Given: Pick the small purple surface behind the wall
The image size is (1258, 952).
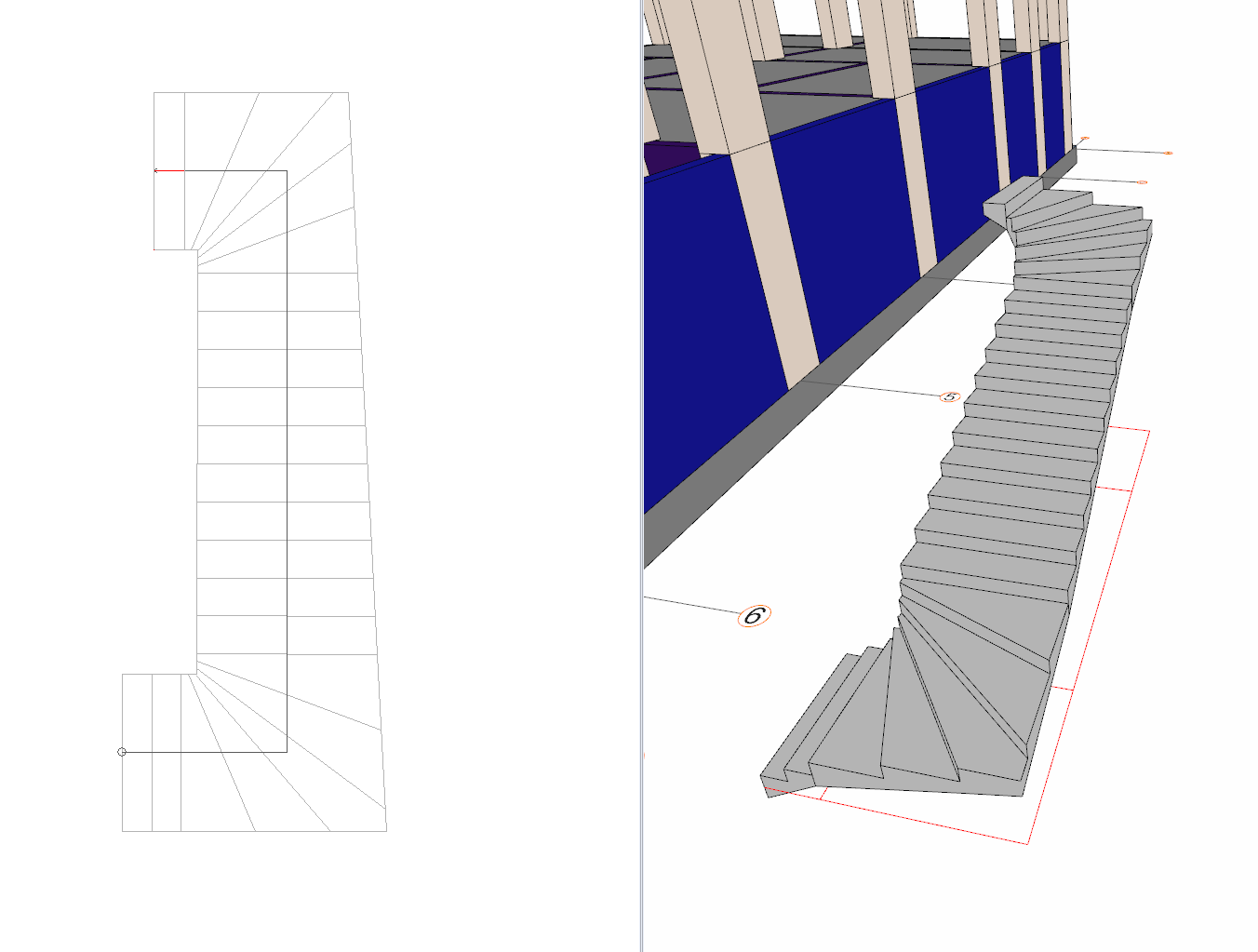Looking at the screenshot, I should tap(672, 157).
